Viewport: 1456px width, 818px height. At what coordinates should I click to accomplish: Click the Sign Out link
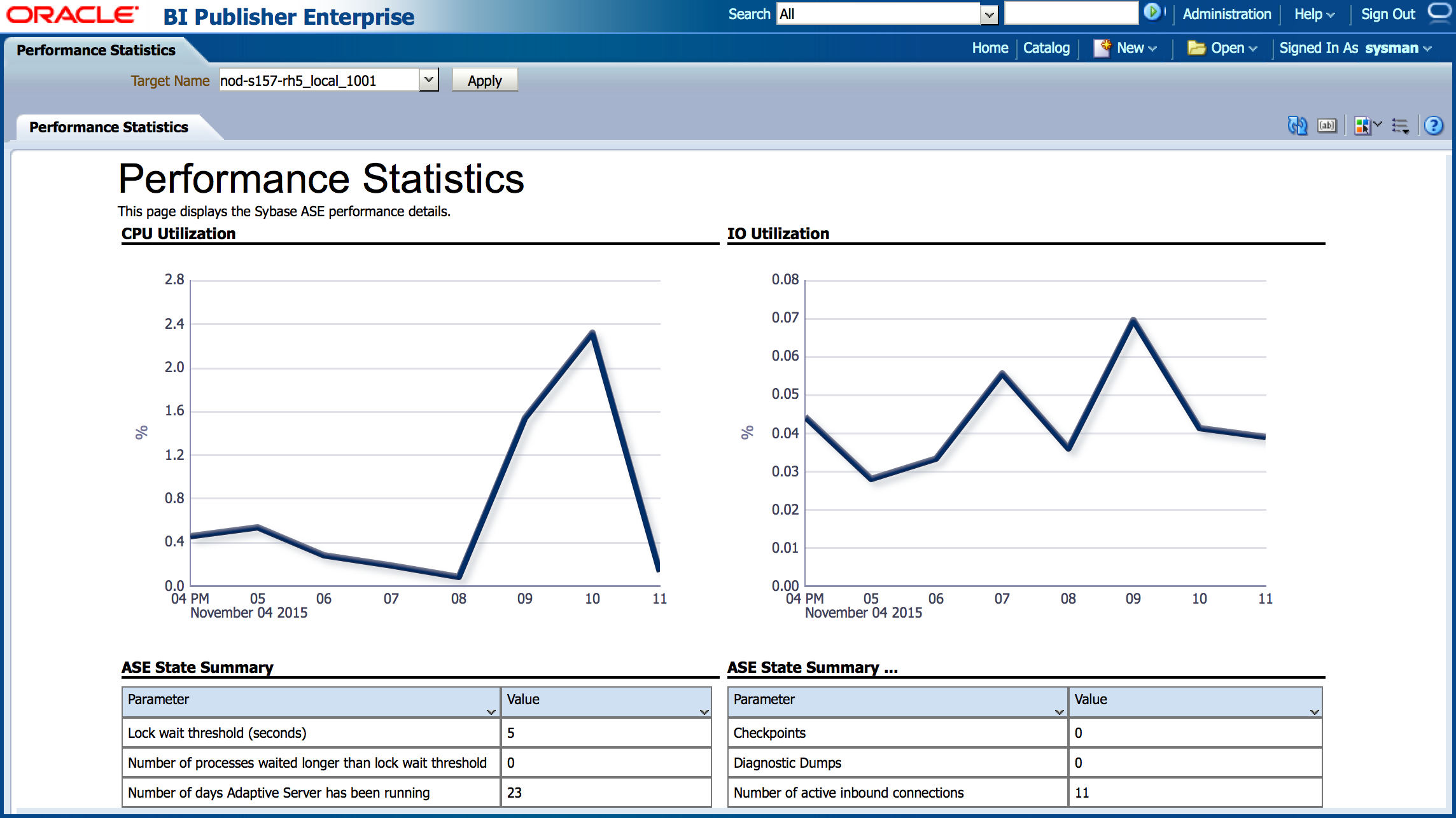(x=1388, y=14)
